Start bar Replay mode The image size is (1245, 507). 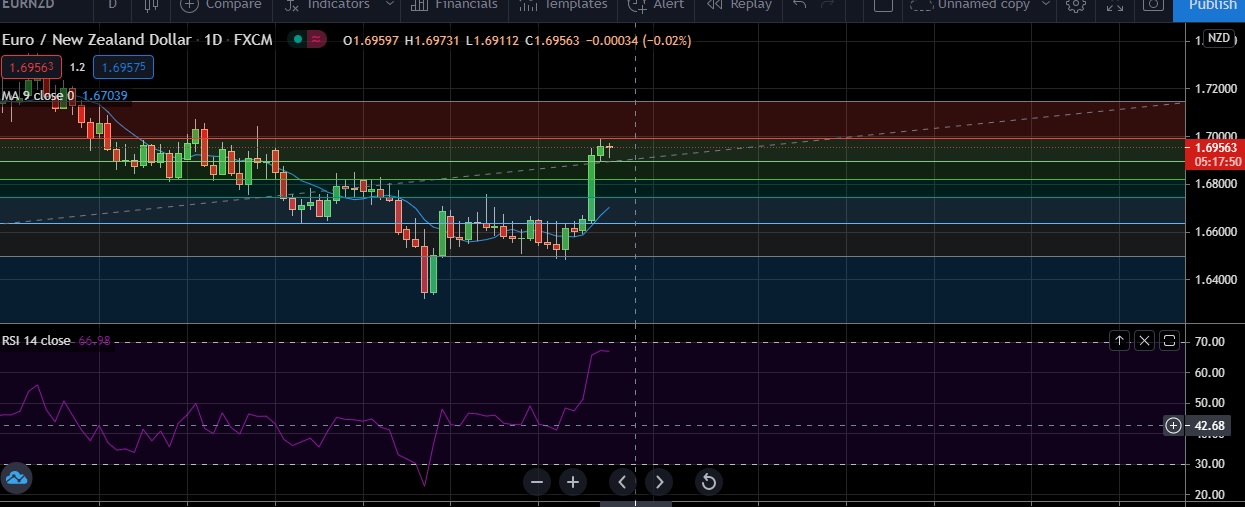[x=739, y=5]
